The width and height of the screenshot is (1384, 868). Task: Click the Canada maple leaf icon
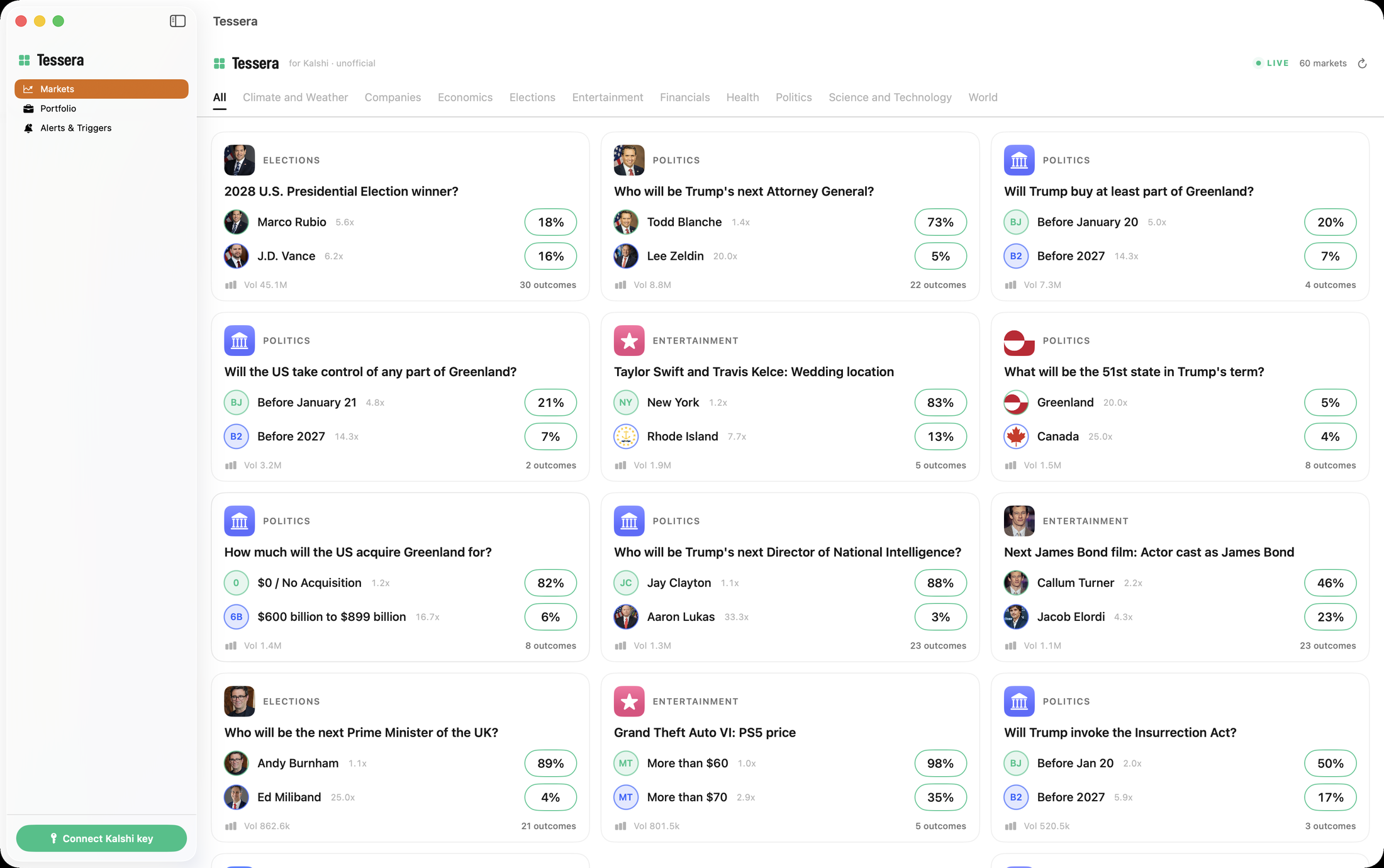1016,437
